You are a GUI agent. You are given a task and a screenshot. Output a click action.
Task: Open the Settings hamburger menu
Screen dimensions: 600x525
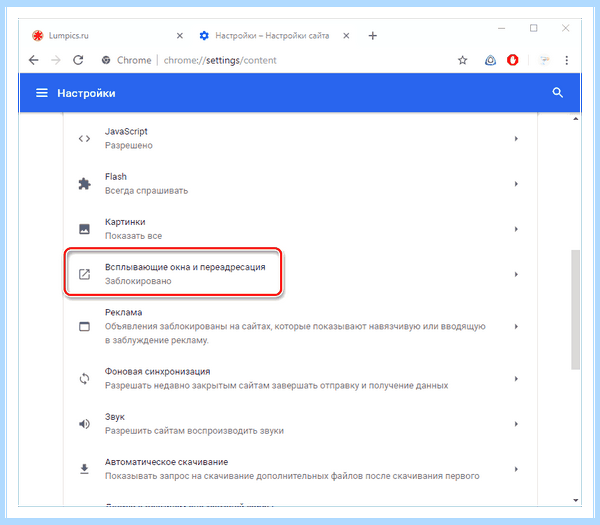(42, 93)
